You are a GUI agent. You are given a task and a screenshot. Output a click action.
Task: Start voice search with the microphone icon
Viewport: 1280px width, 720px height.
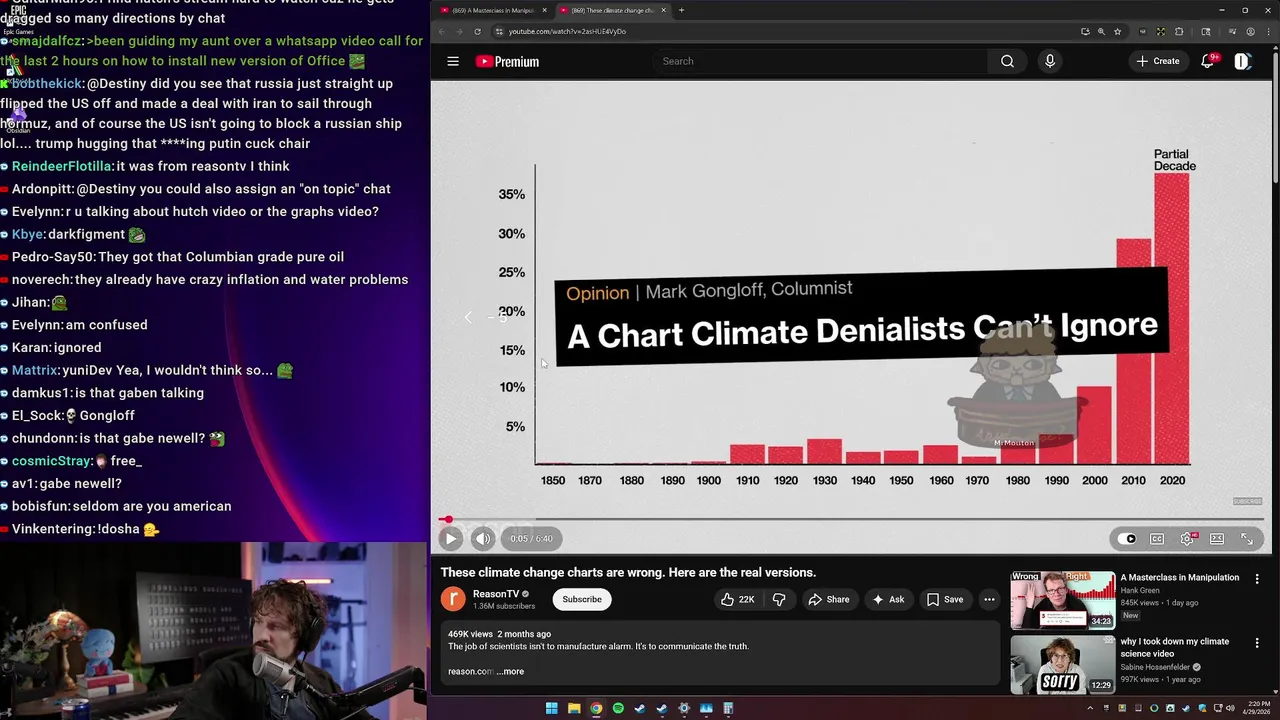tap(1049, 61)
